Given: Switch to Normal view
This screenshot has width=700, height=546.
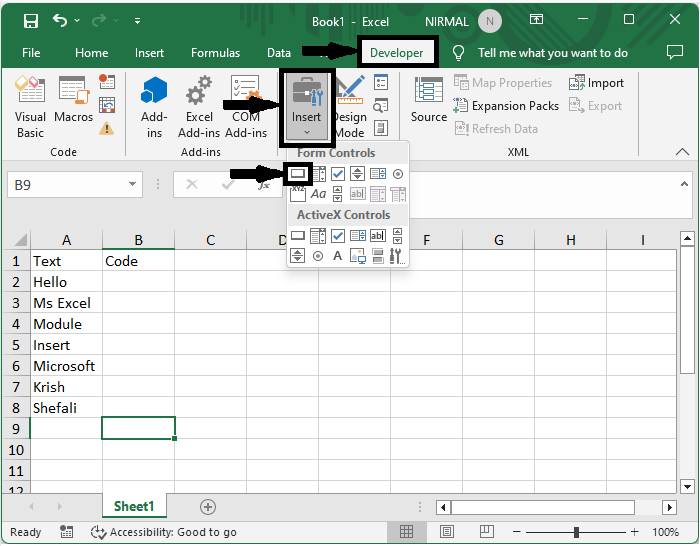Looking at the screenshot, I should (406, 531).
